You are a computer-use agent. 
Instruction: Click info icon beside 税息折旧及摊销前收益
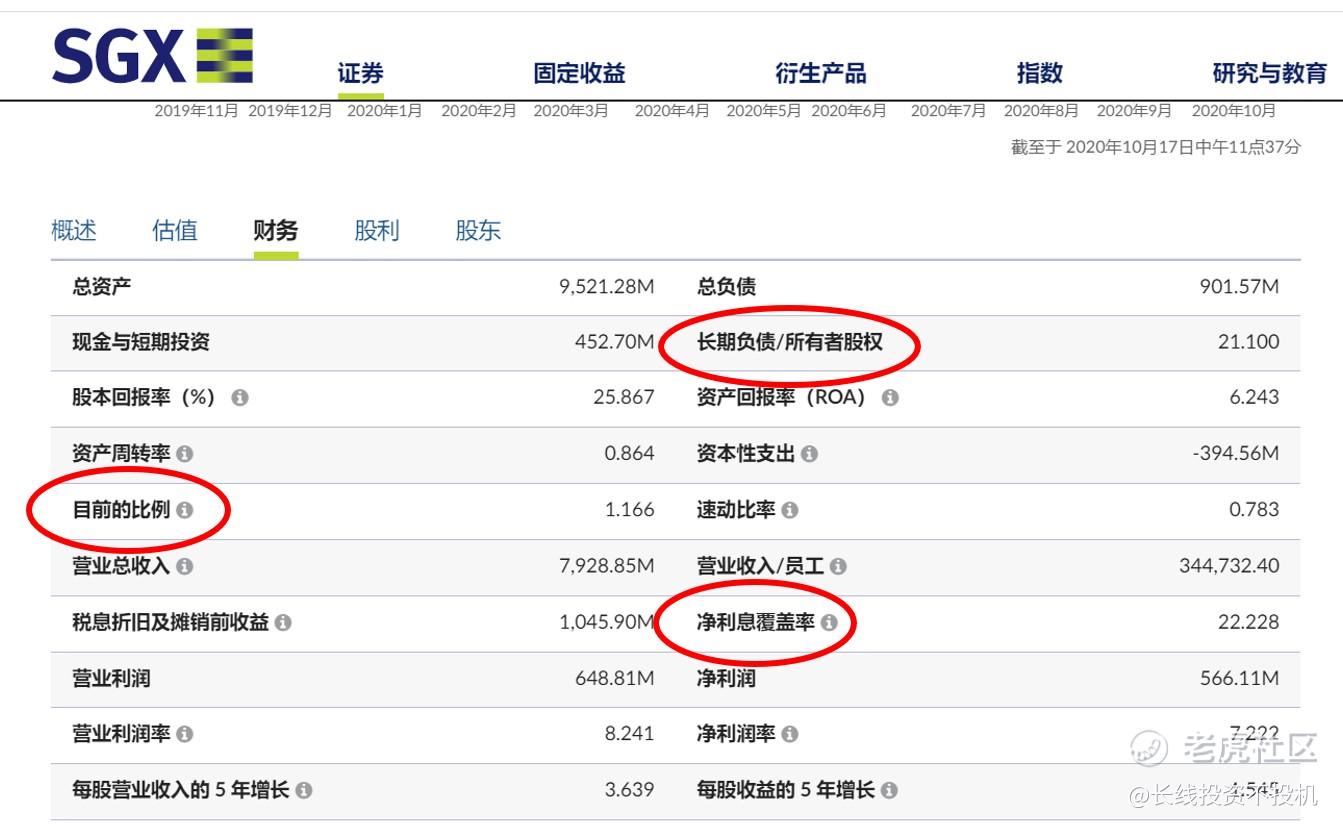pos(283,623)
